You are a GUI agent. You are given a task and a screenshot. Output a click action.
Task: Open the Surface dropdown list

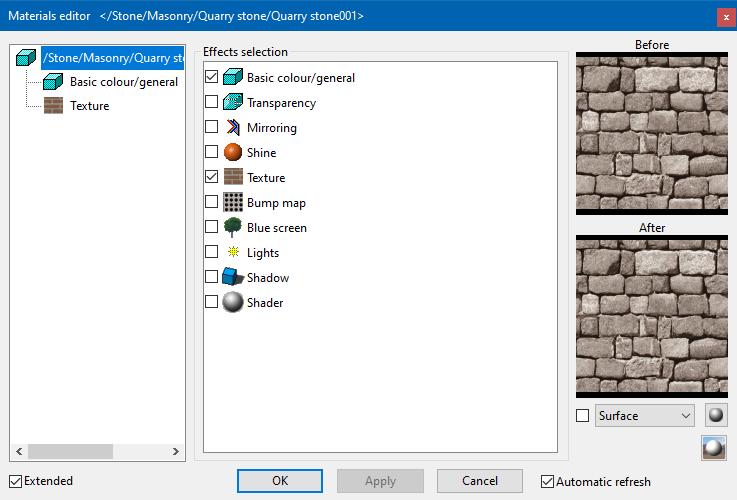[x=644, y=415]
